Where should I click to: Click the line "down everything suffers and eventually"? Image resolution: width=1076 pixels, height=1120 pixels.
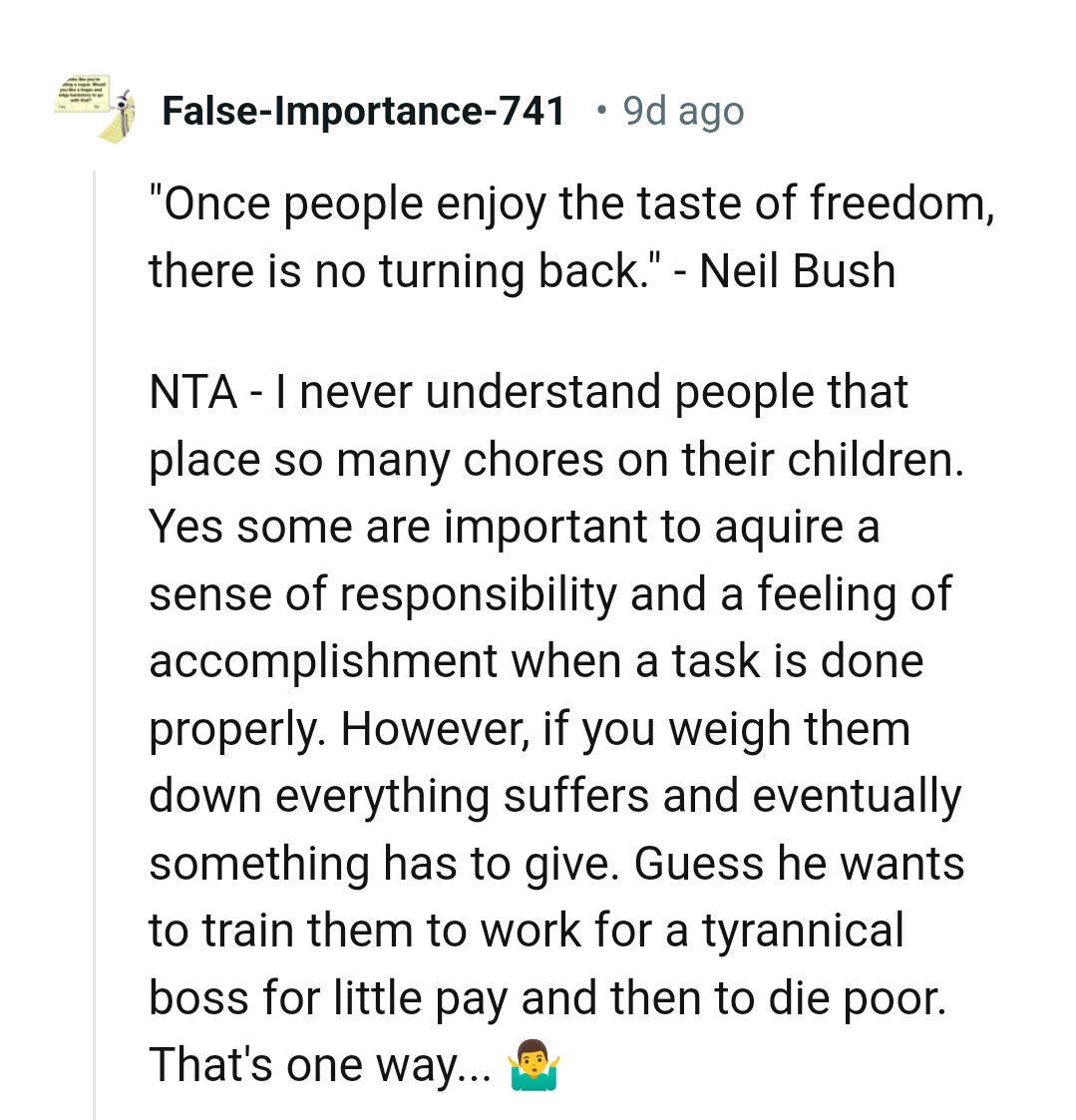tap(554, 796)
